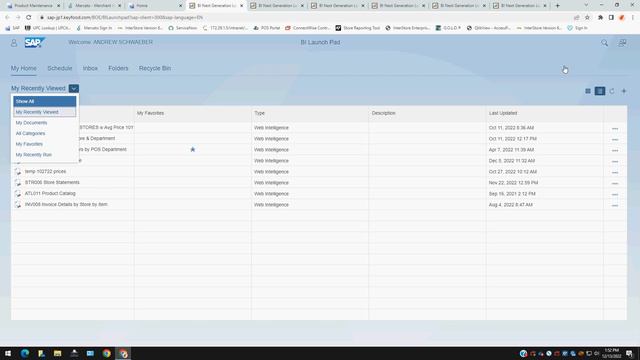Toggle the blue favorite star in POS Department row
This screenshot has width=640, height=360.
coord(193,149)
